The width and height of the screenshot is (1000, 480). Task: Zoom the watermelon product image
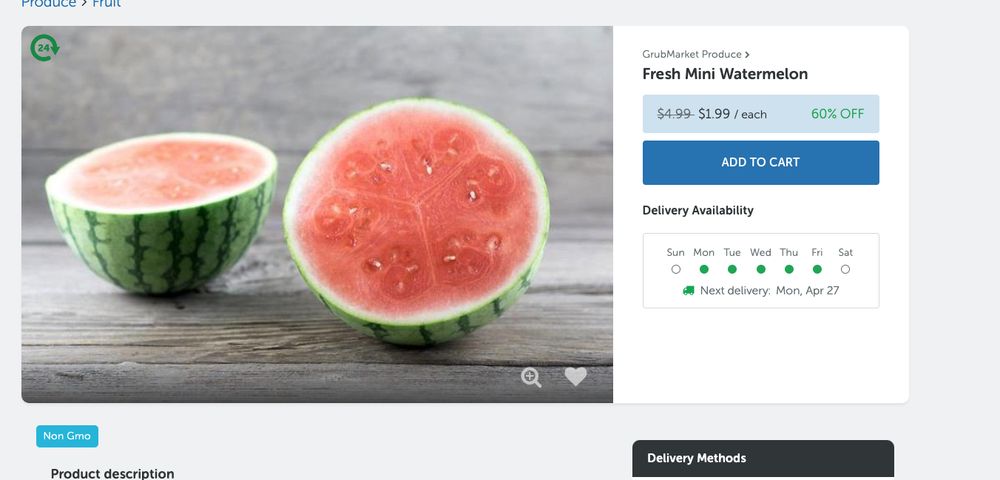[x=531, y=377]
